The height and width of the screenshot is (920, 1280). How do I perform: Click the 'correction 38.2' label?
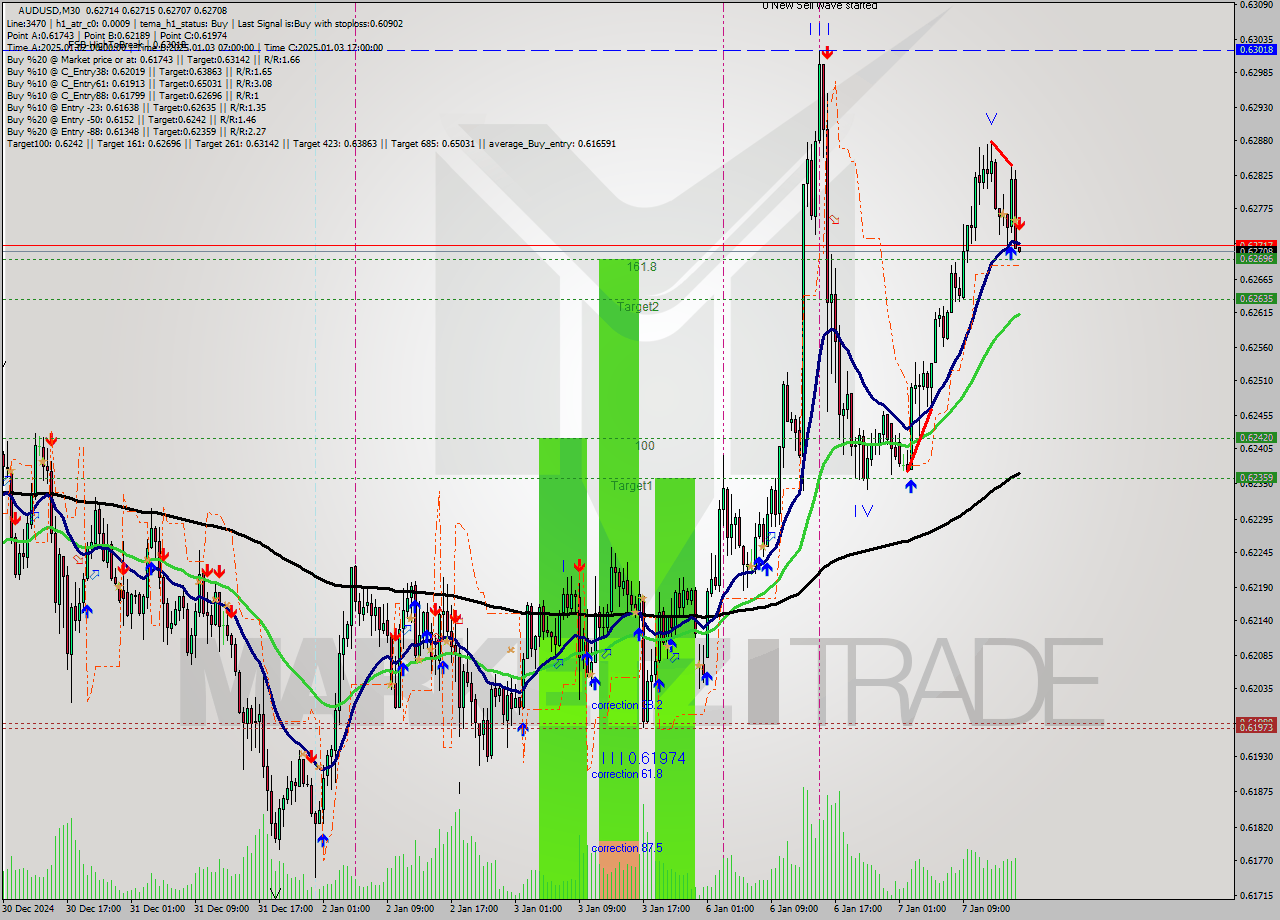(x=627, y=705)
